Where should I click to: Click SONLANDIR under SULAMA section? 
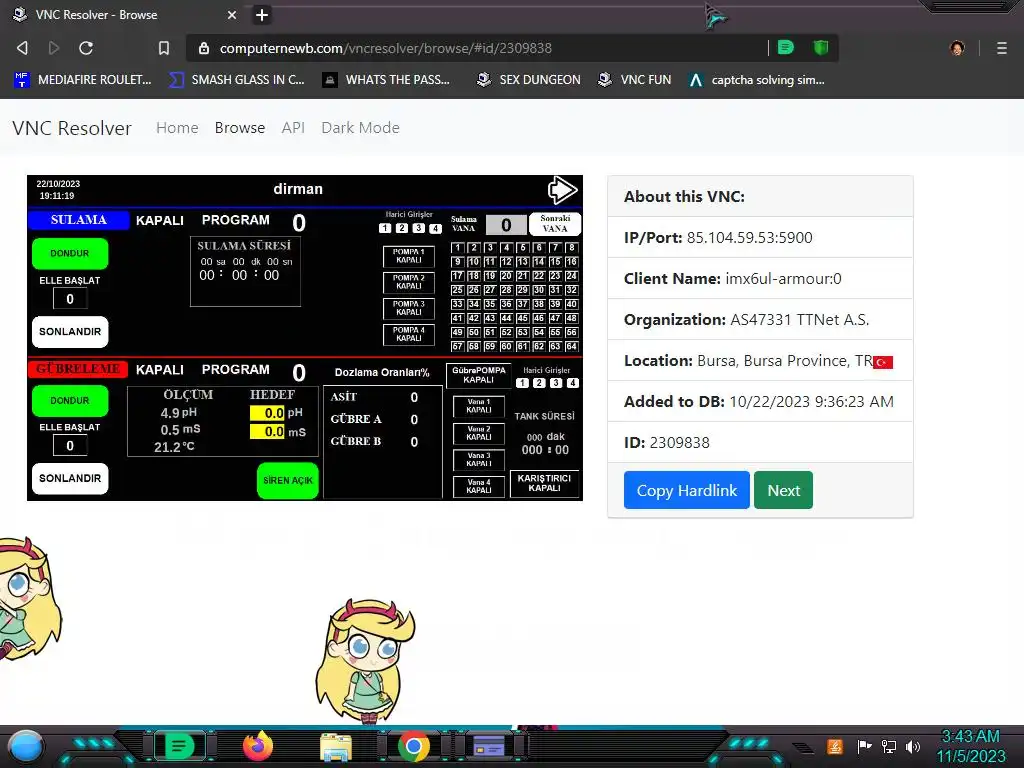[70, 332]
